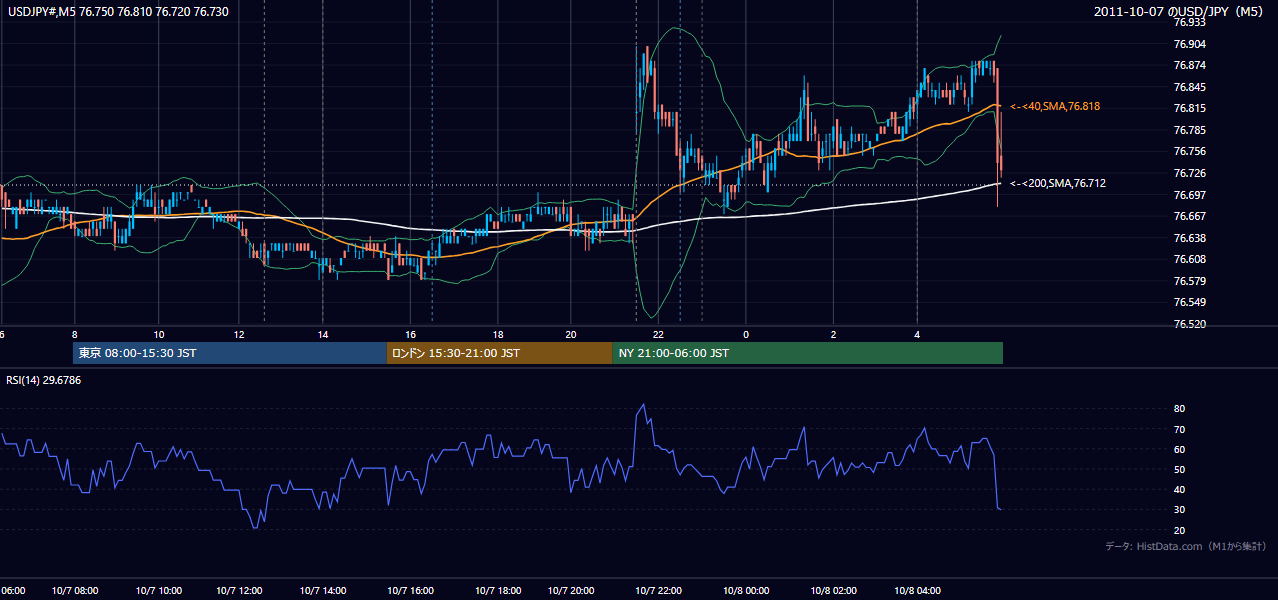Click RSI scale value 20
Image resolution: width=1278 pixels, height=600 pixels.
click(x=1179, y=530)
